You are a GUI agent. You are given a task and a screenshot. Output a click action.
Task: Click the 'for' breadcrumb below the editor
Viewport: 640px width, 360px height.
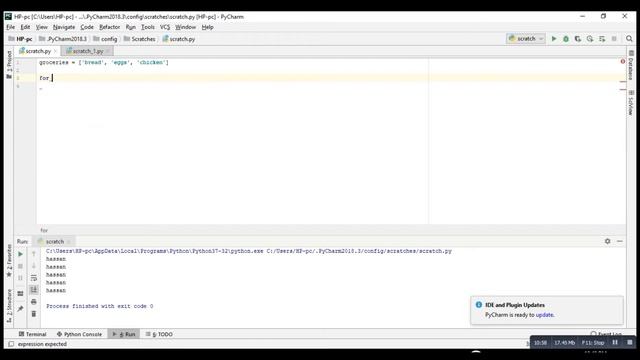(44, 230)
